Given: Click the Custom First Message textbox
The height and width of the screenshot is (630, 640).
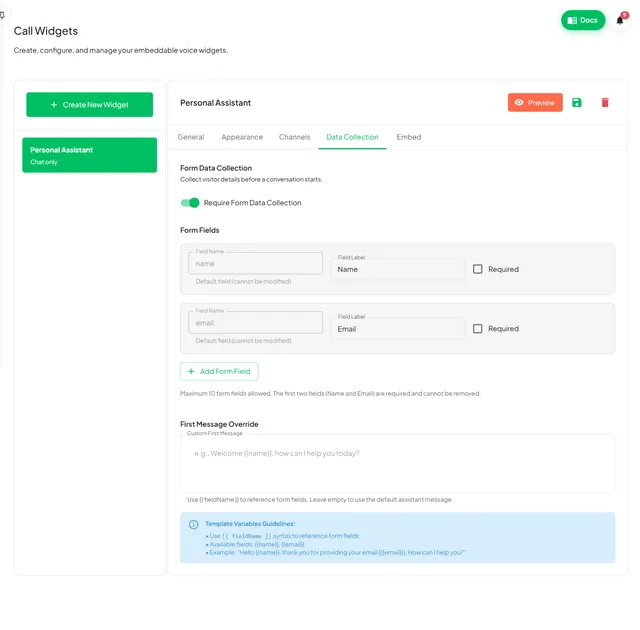Looking at the screenshot, I should pos(398,464).
